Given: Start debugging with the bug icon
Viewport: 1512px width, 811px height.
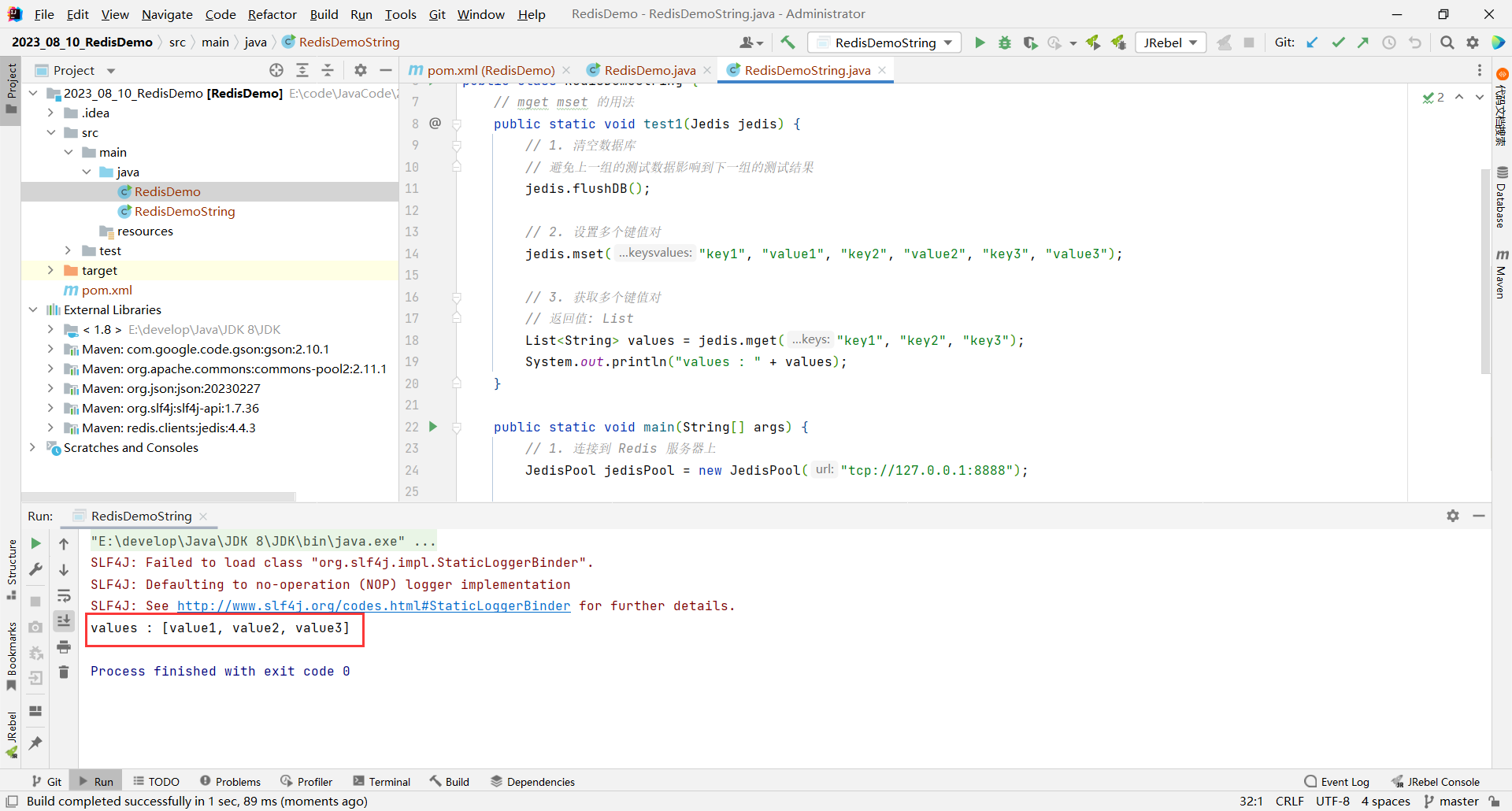Looking at the screenshot, I should (x=1005, y=43).
